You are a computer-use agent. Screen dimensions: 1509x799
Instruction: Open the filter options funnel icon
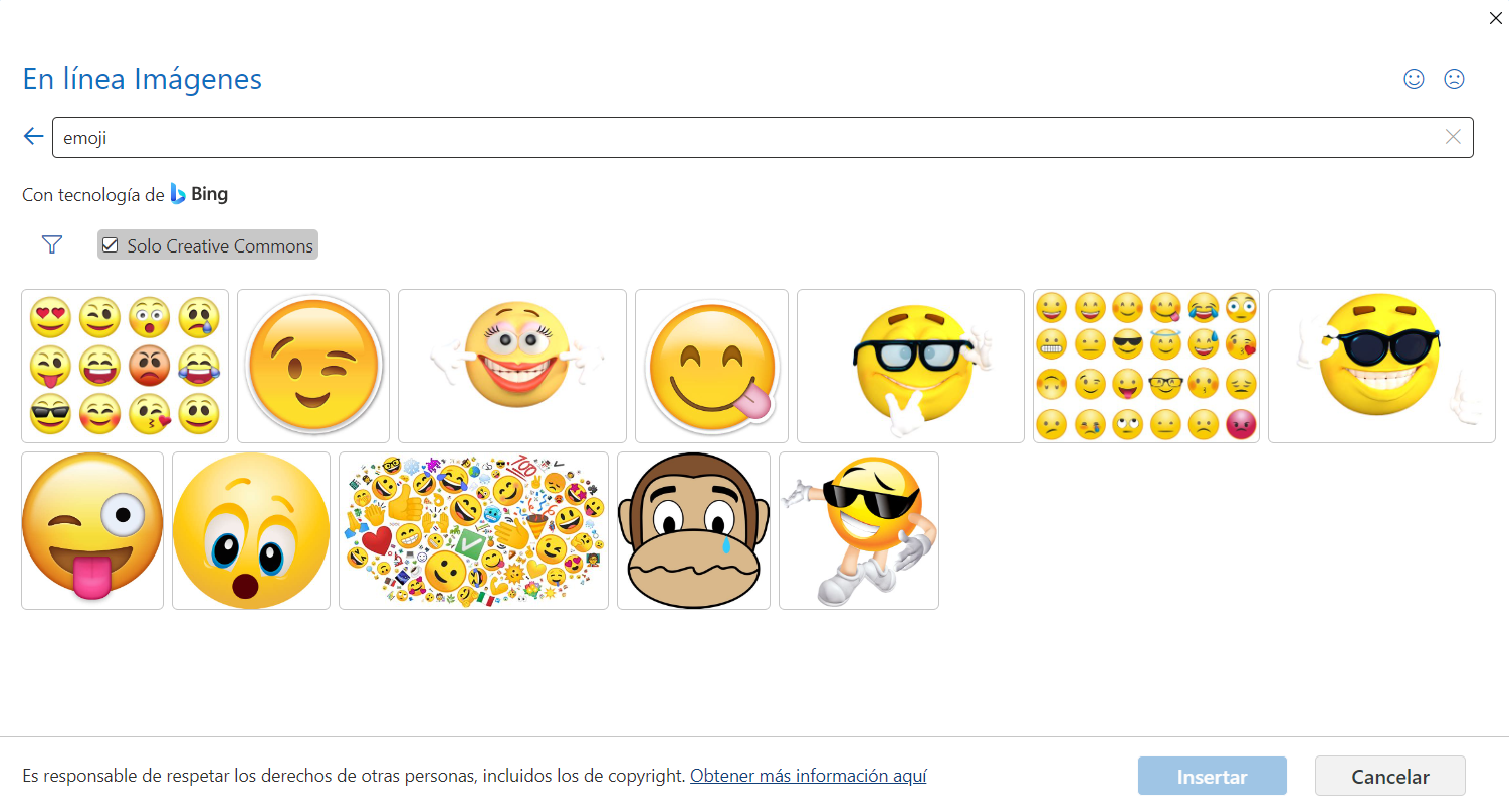pyautogui.click(x=51, y=244)
